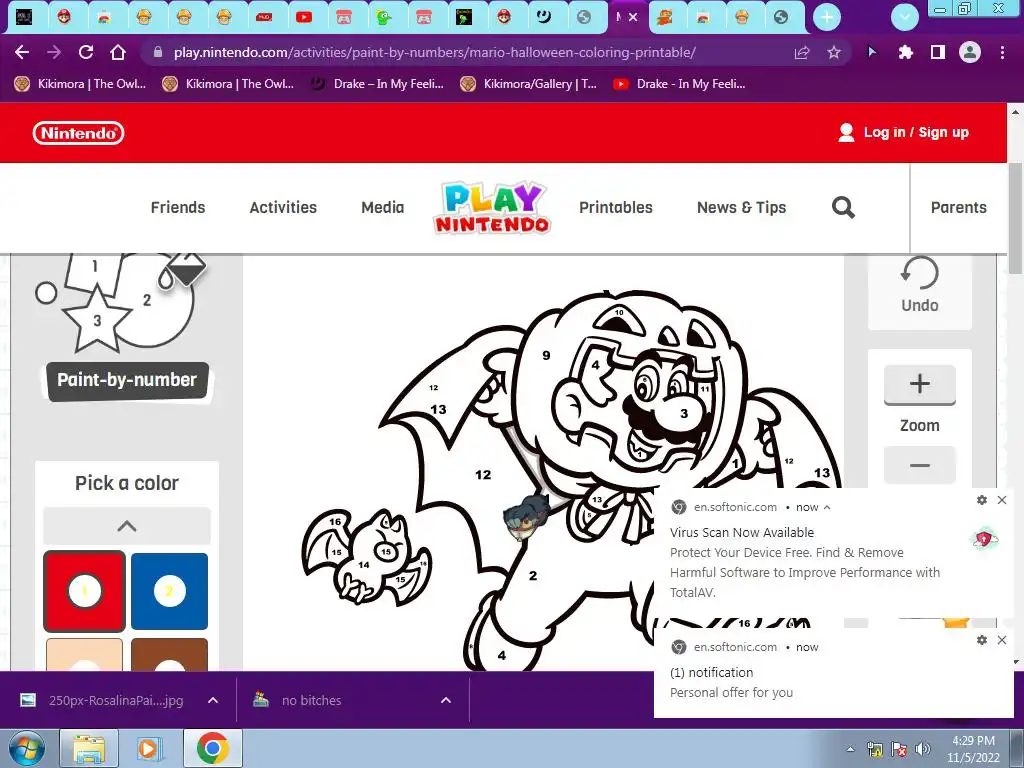Screen dimensions: 1024x768
Task: Share this page from the address bar
Action: [x=802, y=52]
